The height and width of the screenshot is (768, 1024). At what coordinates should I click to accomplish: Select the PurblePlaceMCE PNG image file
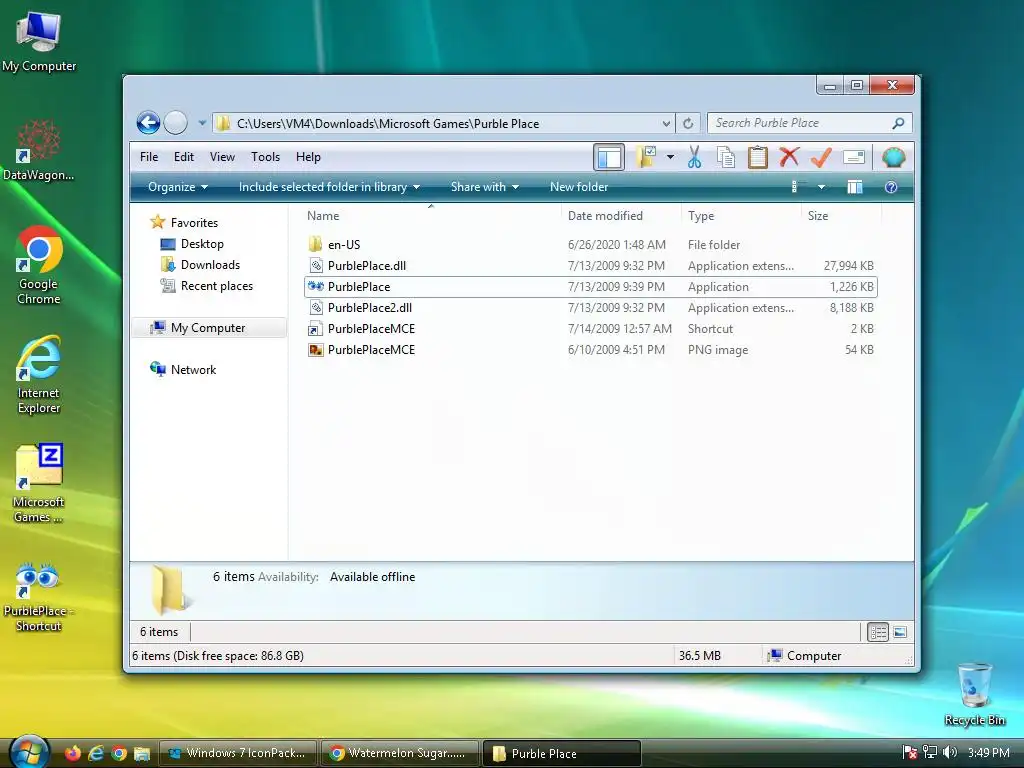590,349
